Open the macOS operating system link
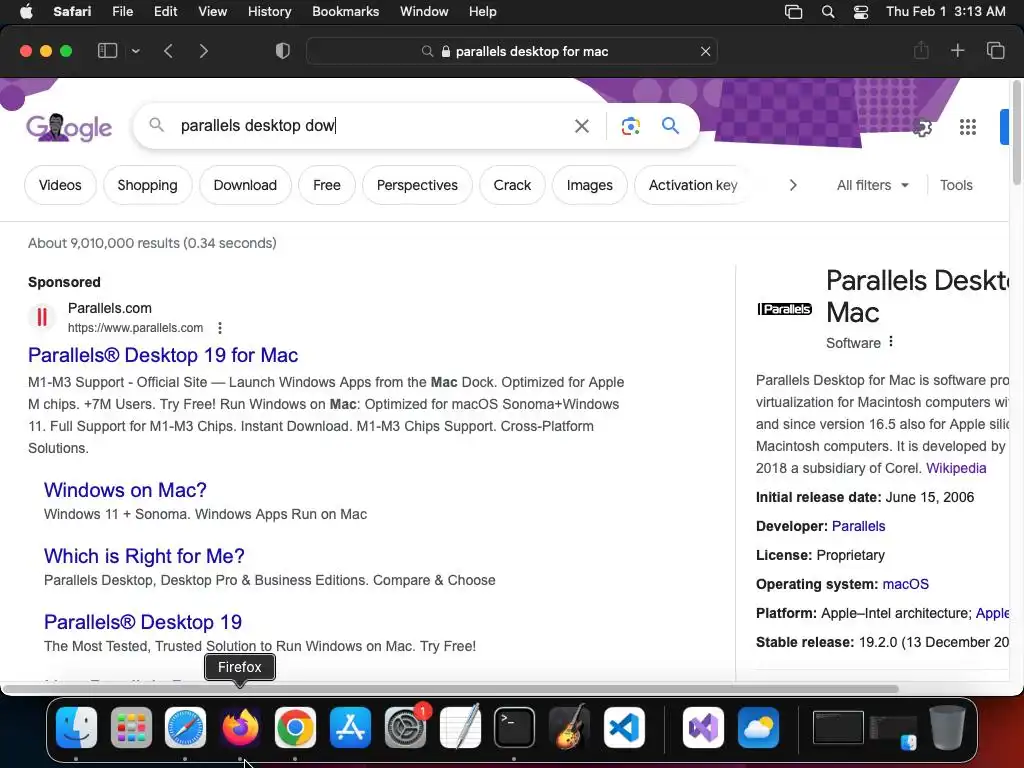Screen dimensions: 1024x768 coord(905,584)
